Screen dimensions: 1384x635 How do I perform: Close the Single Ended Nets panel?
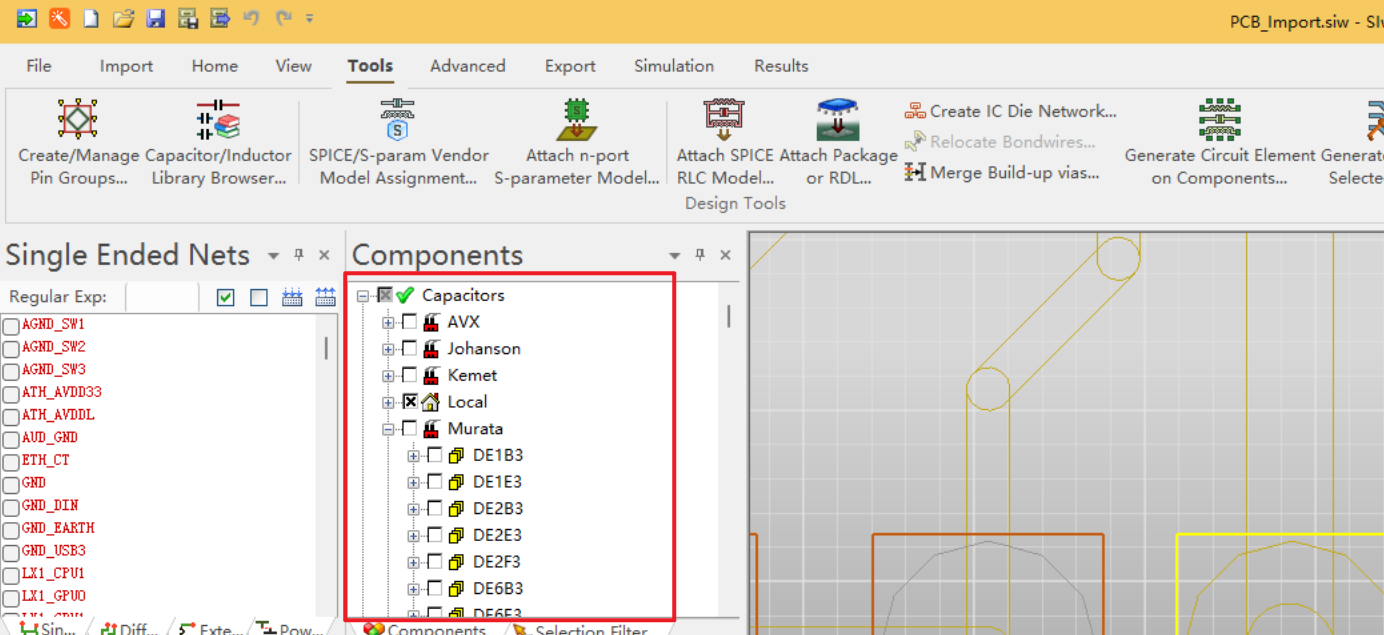[324, 255]
